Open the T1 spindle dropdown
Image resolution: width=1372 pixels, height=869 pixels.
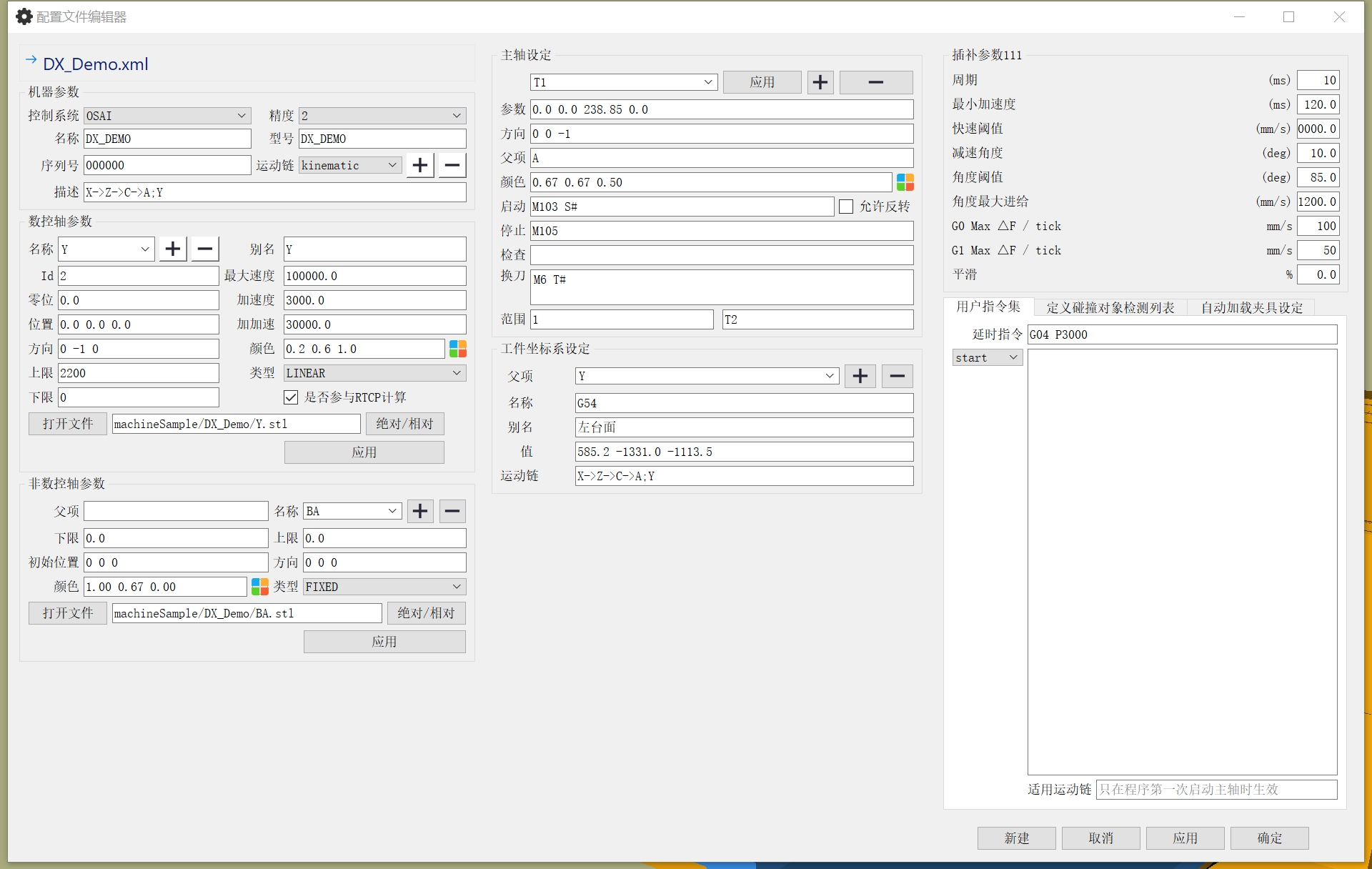[624, 82]
